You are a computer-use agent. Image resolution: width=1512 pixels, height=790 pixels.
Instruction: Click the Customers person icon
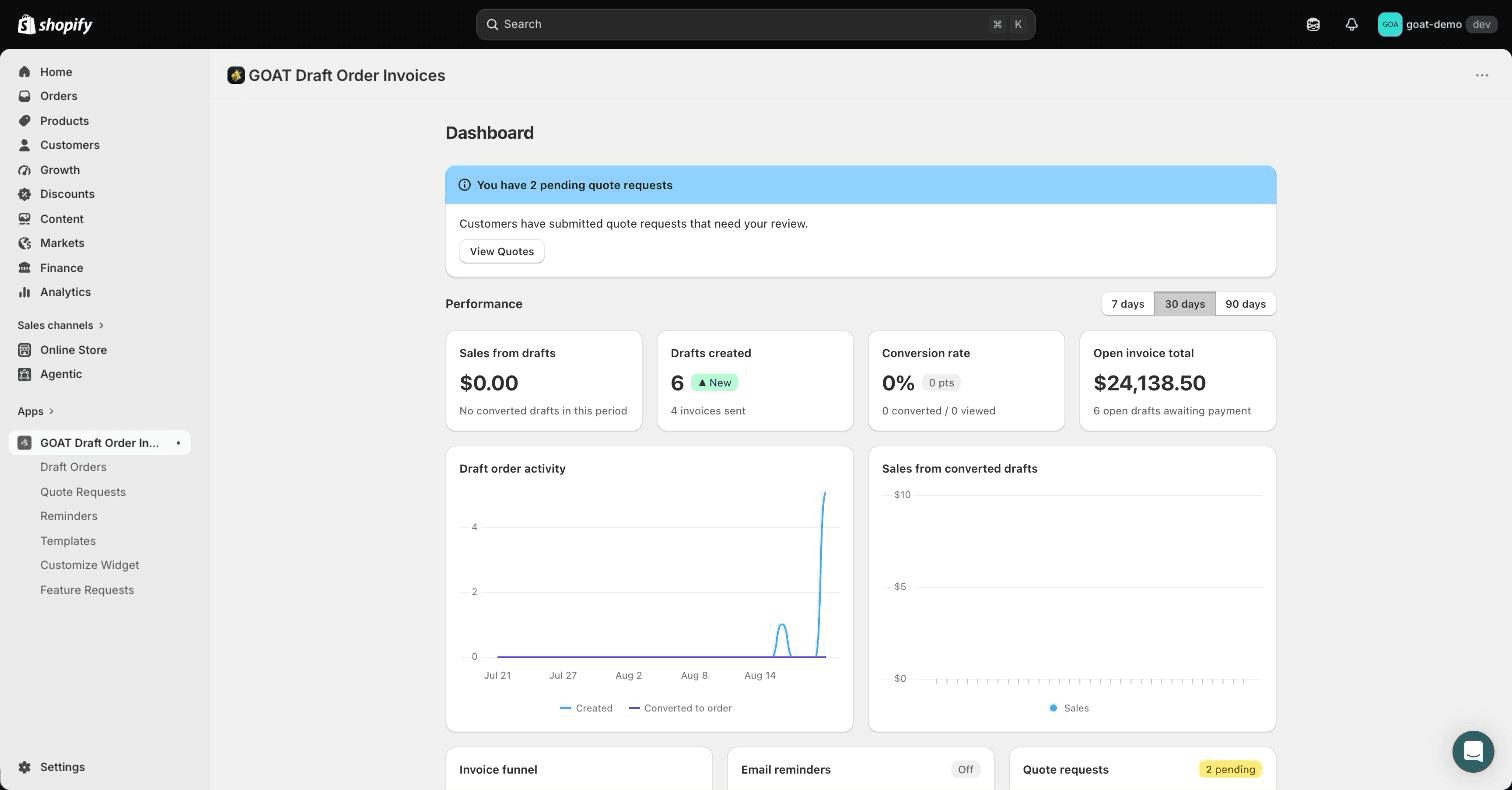pos(25,145)
